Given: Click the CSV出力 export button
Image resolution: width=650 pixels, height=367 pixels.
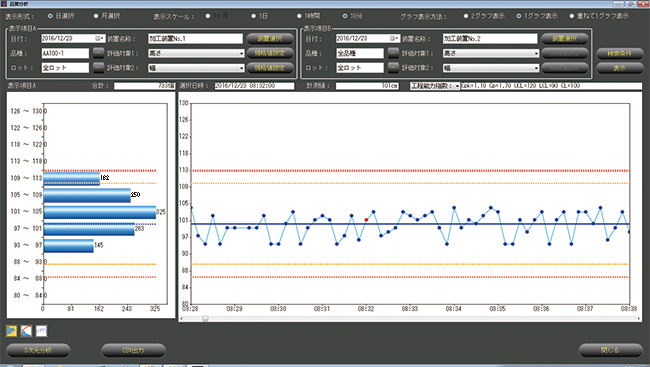Looking at the screenshot, I should (x=133, y=350).
